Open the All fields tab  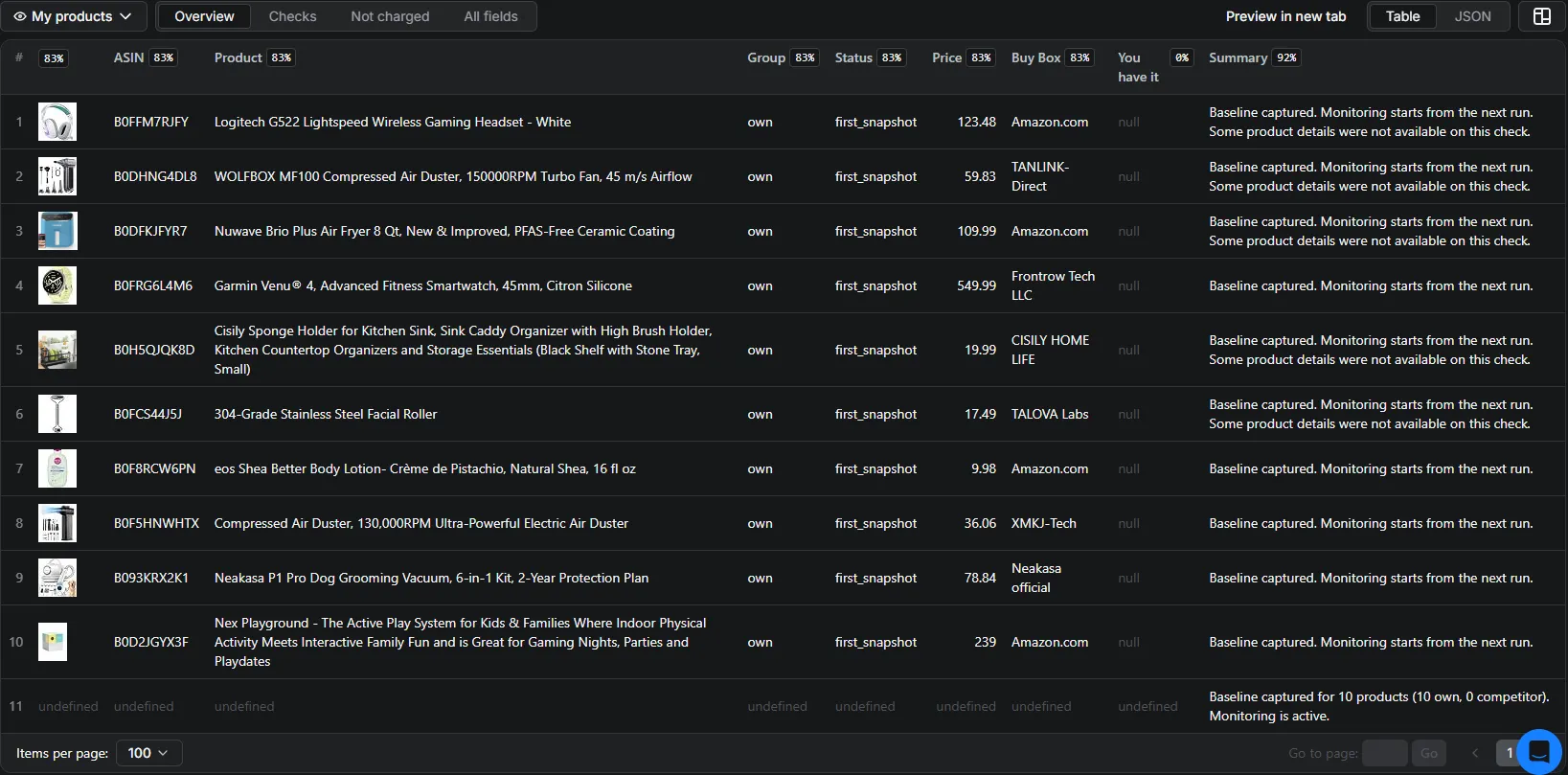tap(490, 16)
